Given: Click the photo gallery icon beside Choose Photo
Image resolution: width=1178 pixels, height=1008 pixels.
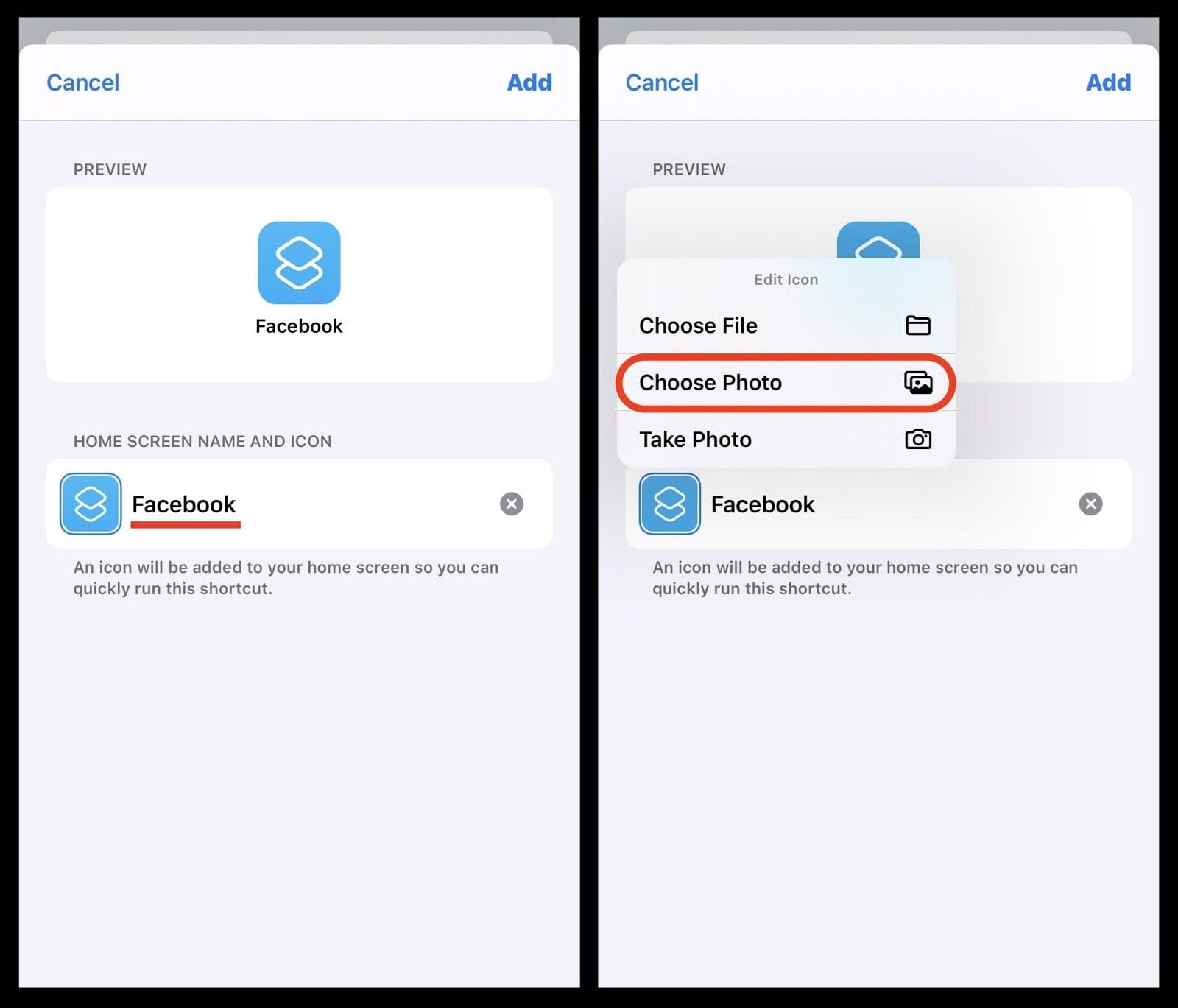Looking at the screenshot, I should tap(917, 382).
